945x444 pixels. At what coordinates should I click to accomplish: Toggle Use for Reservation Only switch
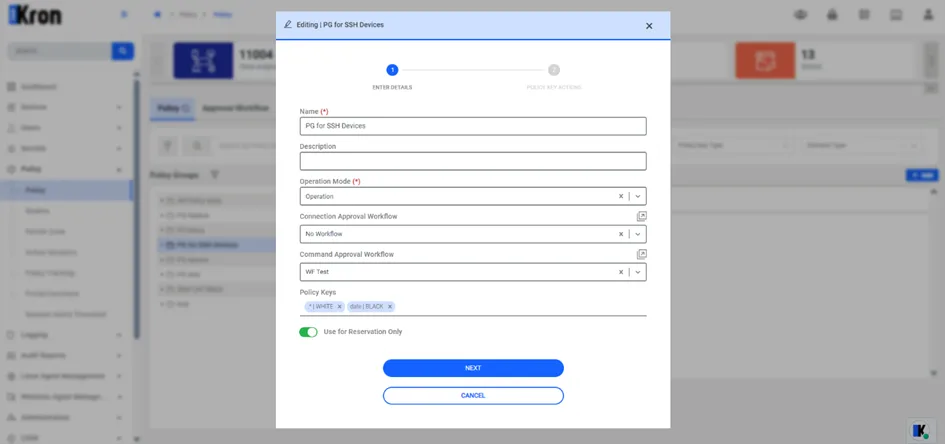pos(308,332)
